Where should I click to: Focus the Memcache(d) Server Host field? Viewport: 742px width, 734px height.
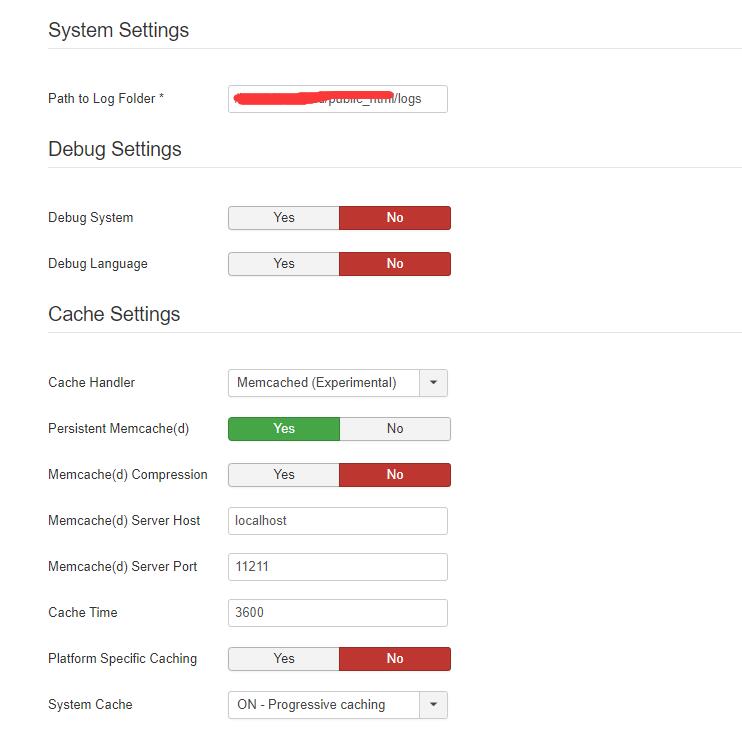[x=337, y=521]
